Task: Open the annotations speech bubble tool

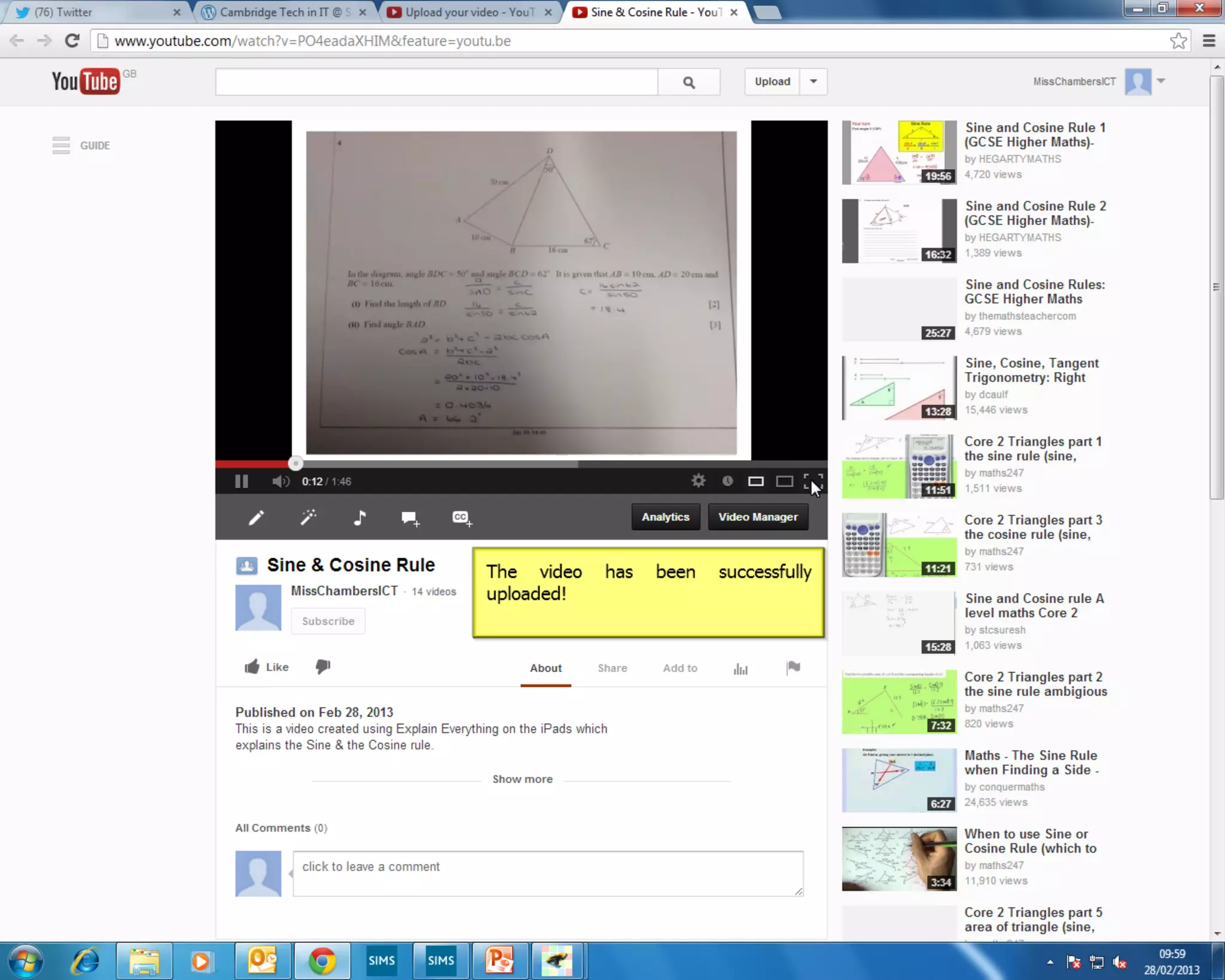Action: point(410,518)
